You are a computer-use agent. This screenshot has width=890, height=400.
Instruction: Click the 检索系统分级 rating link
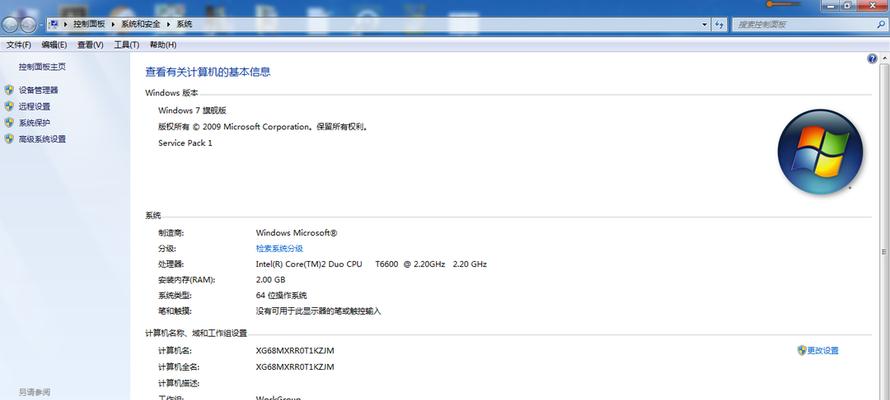[x=279, y=249]
